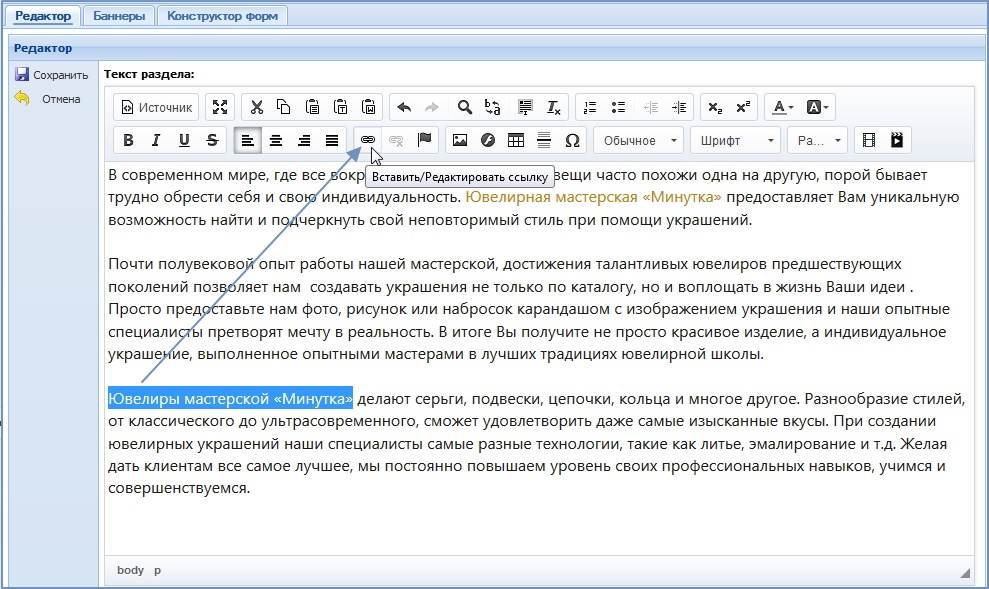Toggle center text alignment
Image resolution: width=989 pixels, height=589 pixels.
[x=276, y=140]
